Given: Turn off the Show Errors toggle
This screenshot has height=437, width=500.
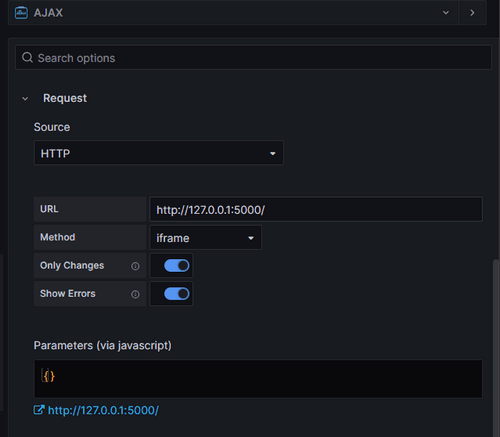Looking at the screenshot, I should (176, 294).
